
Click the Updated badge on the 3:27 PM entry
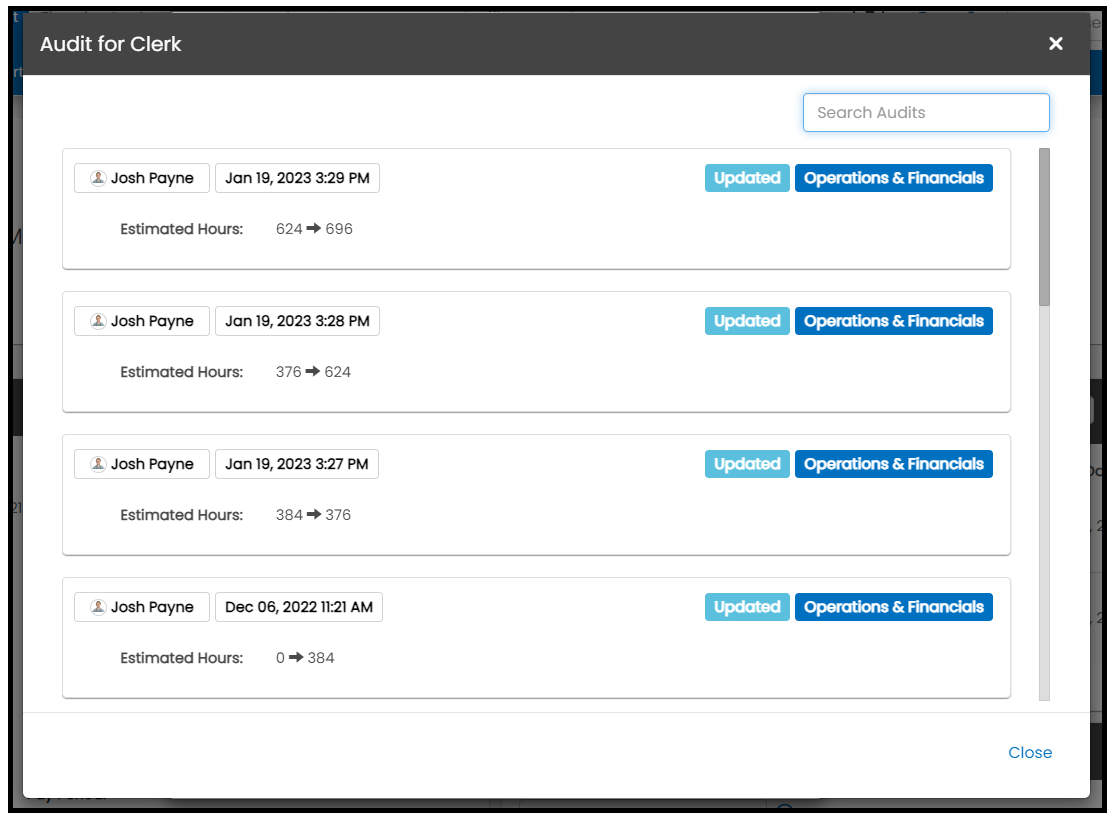[747, 464]
